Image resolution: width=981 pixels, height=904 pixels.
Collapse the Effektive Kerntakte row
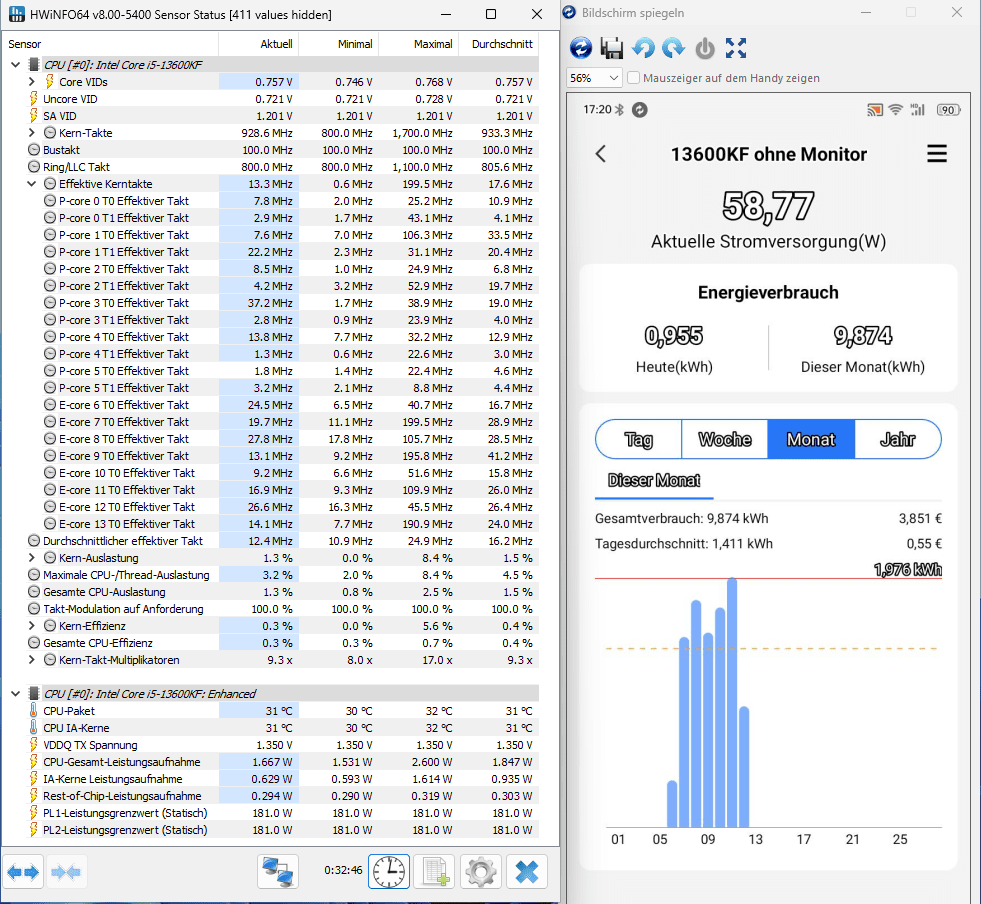tap(32, 184)
